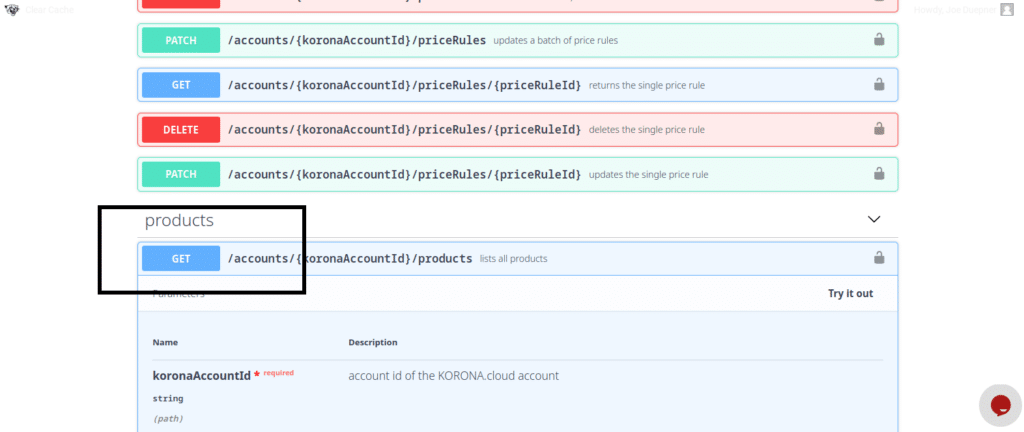Image resolution: width=1024 pixels, height=432 pixels.
Task: Click the blue GET button for products
Action: [x=181, y=258]
